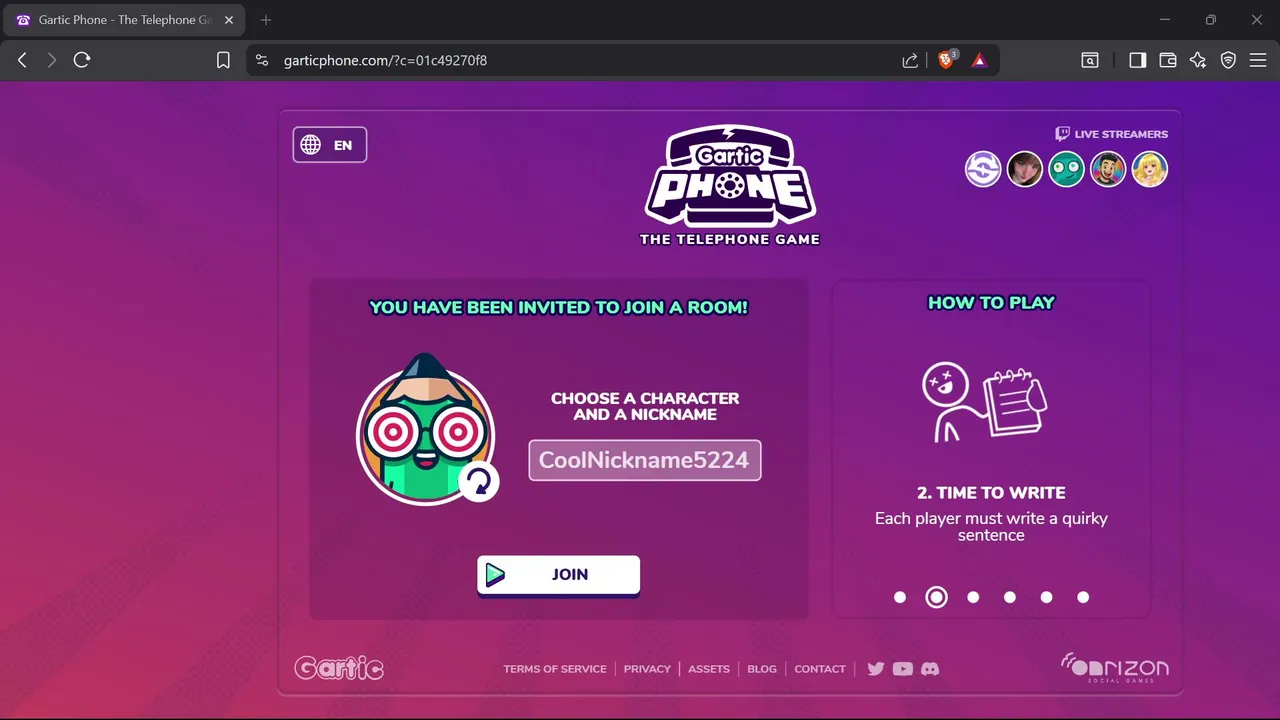Open the browser hamburger menu
This screenshot has width=1280, height=720.
[x=1258, y=60]
